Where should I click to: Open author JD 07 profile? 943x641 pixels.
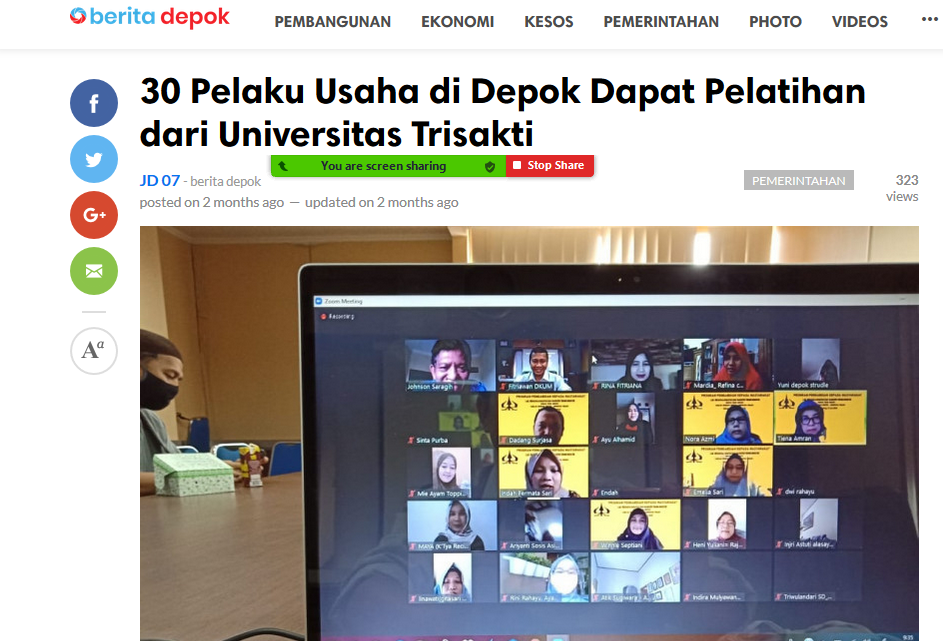pos(159,180)
